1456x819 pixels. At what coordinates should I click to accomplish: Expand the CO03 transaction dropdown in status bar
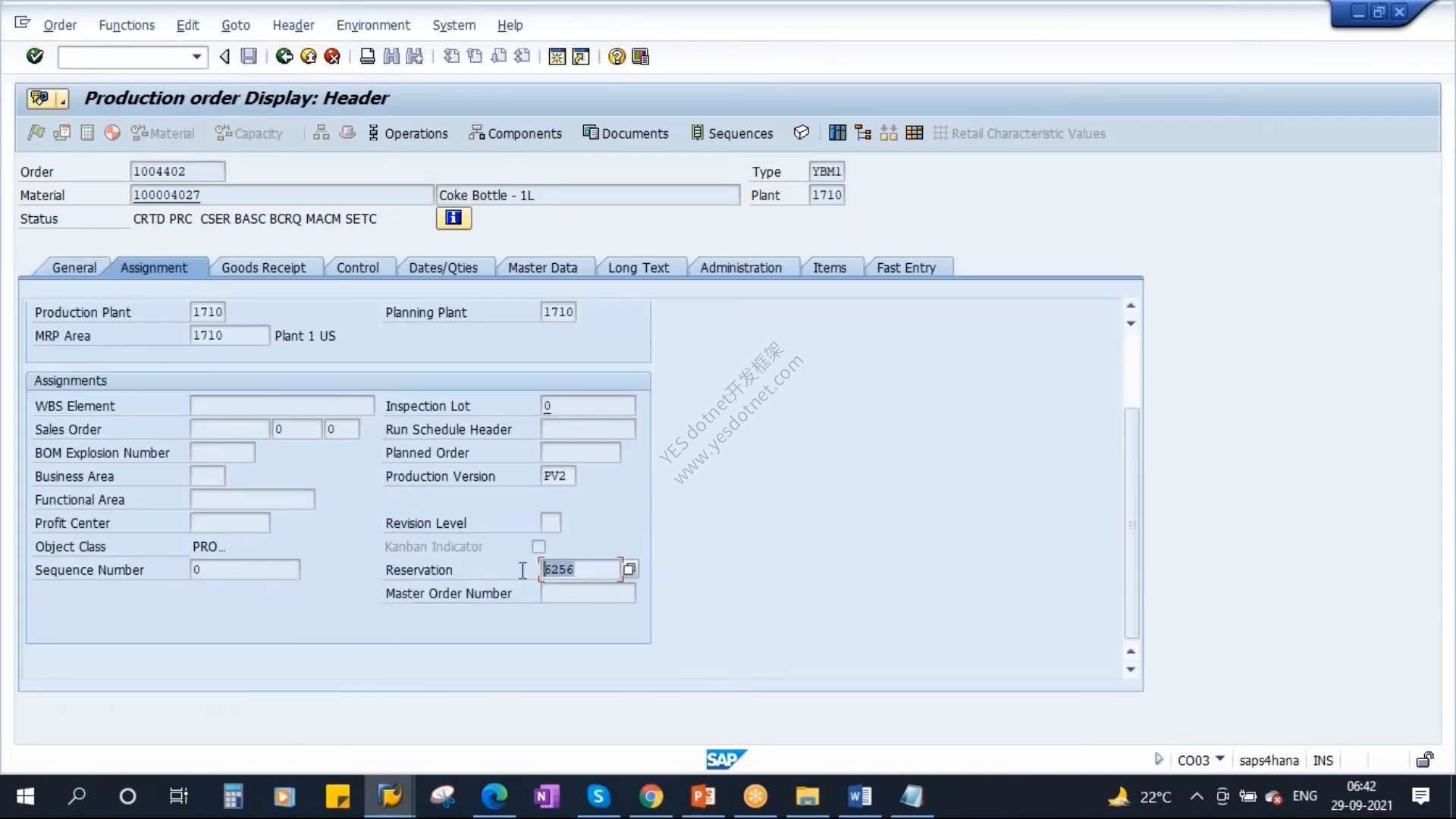pyautogui.click(x=1220, y=758)
